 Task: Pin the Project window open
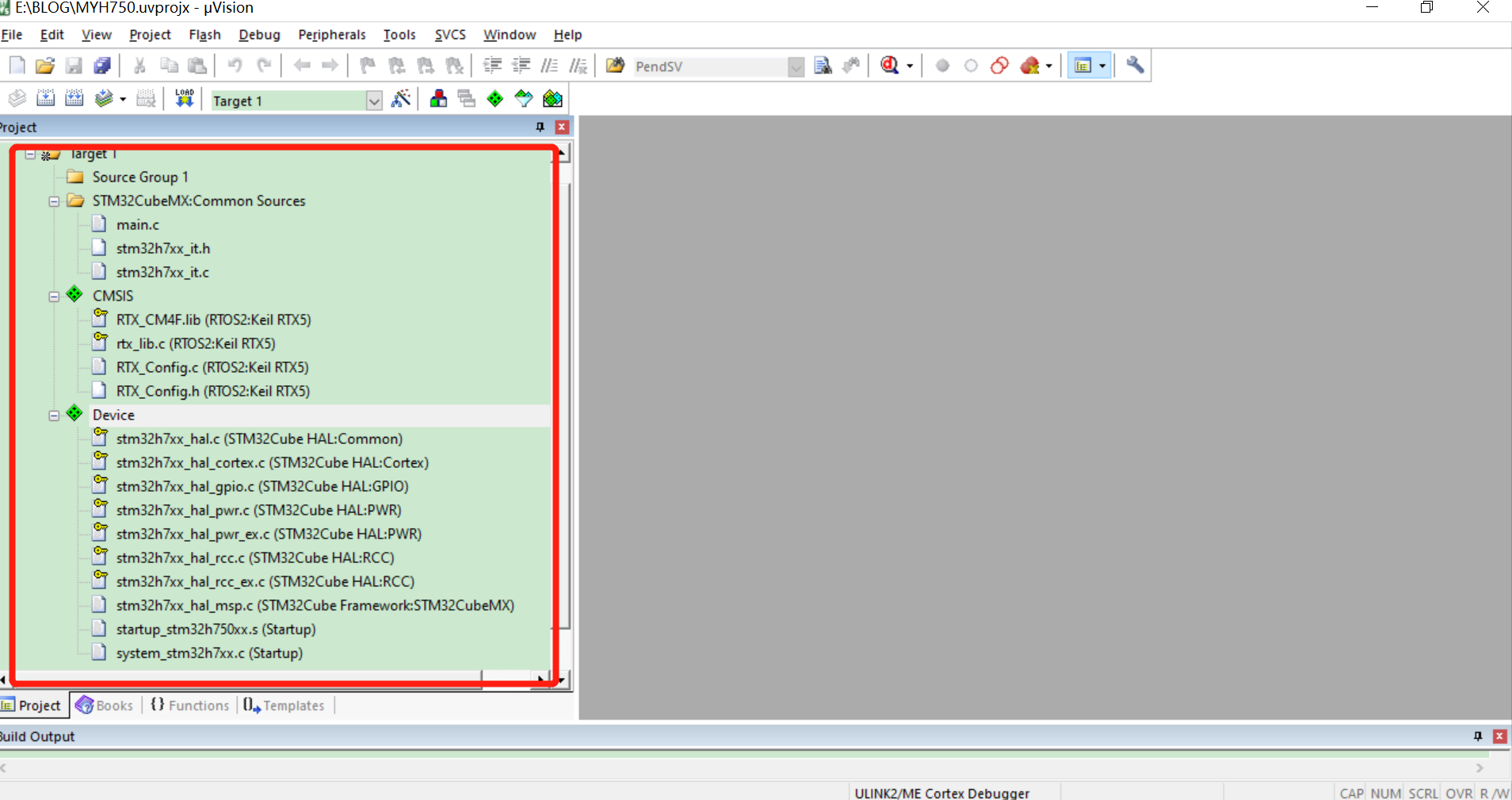coord(539,127)
